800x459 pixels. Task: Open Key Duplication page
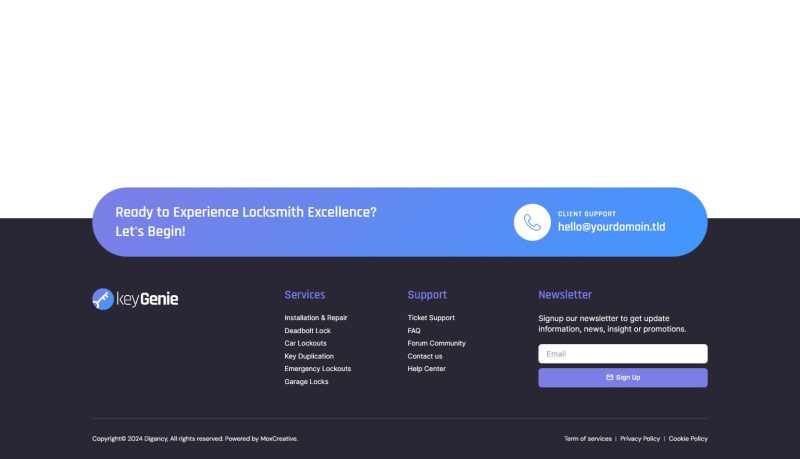(309, 356)
